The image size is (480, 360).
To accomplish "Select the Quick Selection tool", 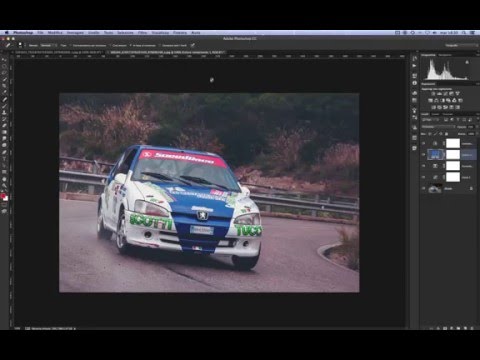I will [x=4, y=79].
